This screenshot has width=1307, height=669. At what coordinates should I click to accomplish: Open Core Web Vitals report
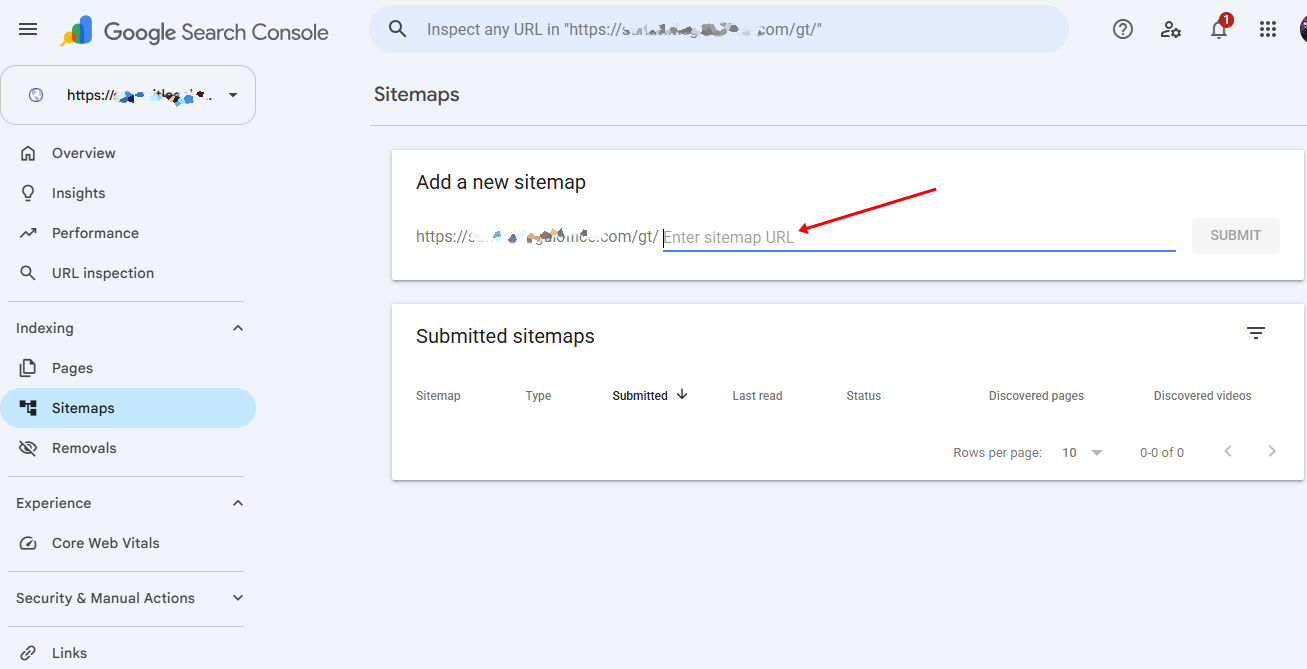[x=128, y=543]
